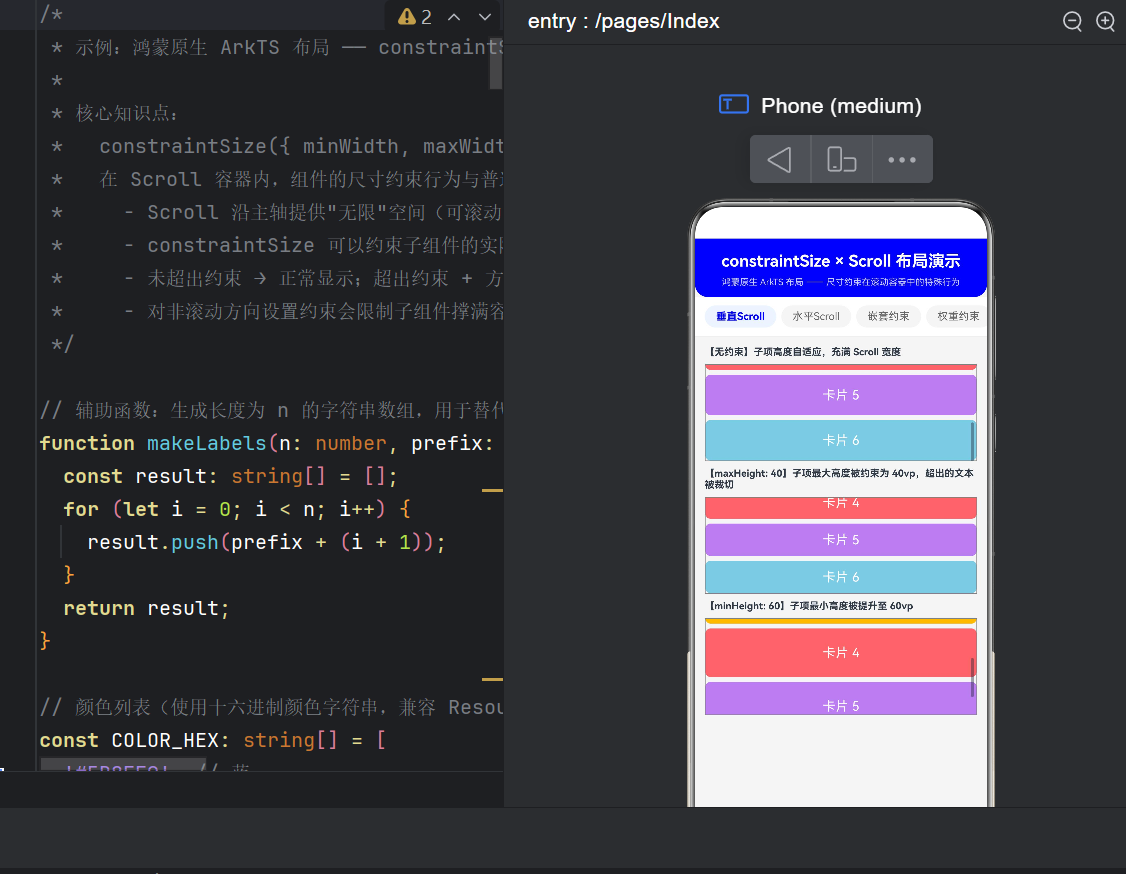The image size is (1126, 874).
Task: Click red 卡片 4 in the maxHeight list
Action: coord(840,507)
